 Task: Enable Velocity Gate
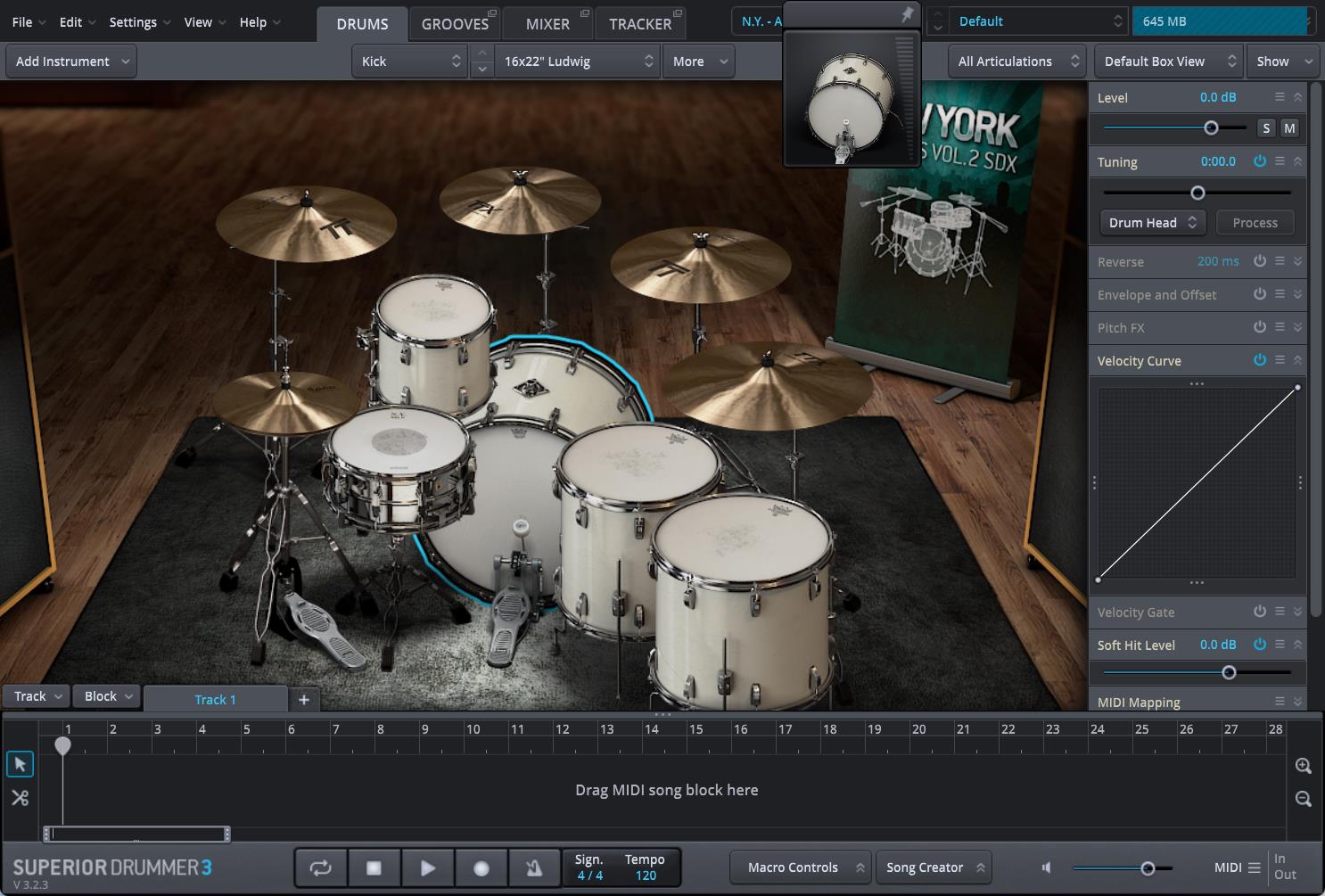click(1260, 612)
